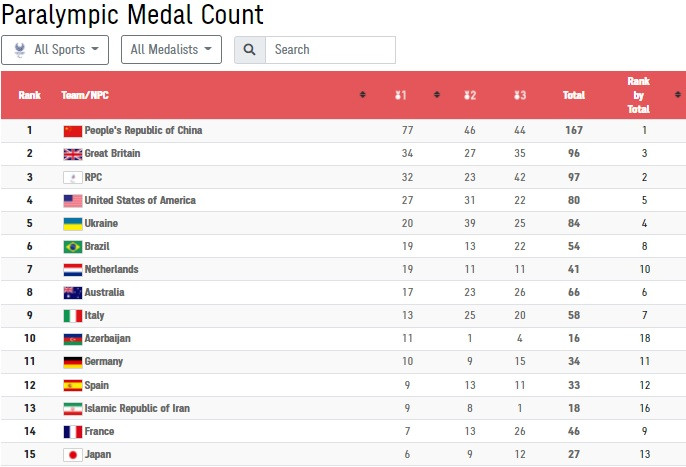Click the Brazil flag icon
Screen dimensions: 686x467
tap(73, 247)
